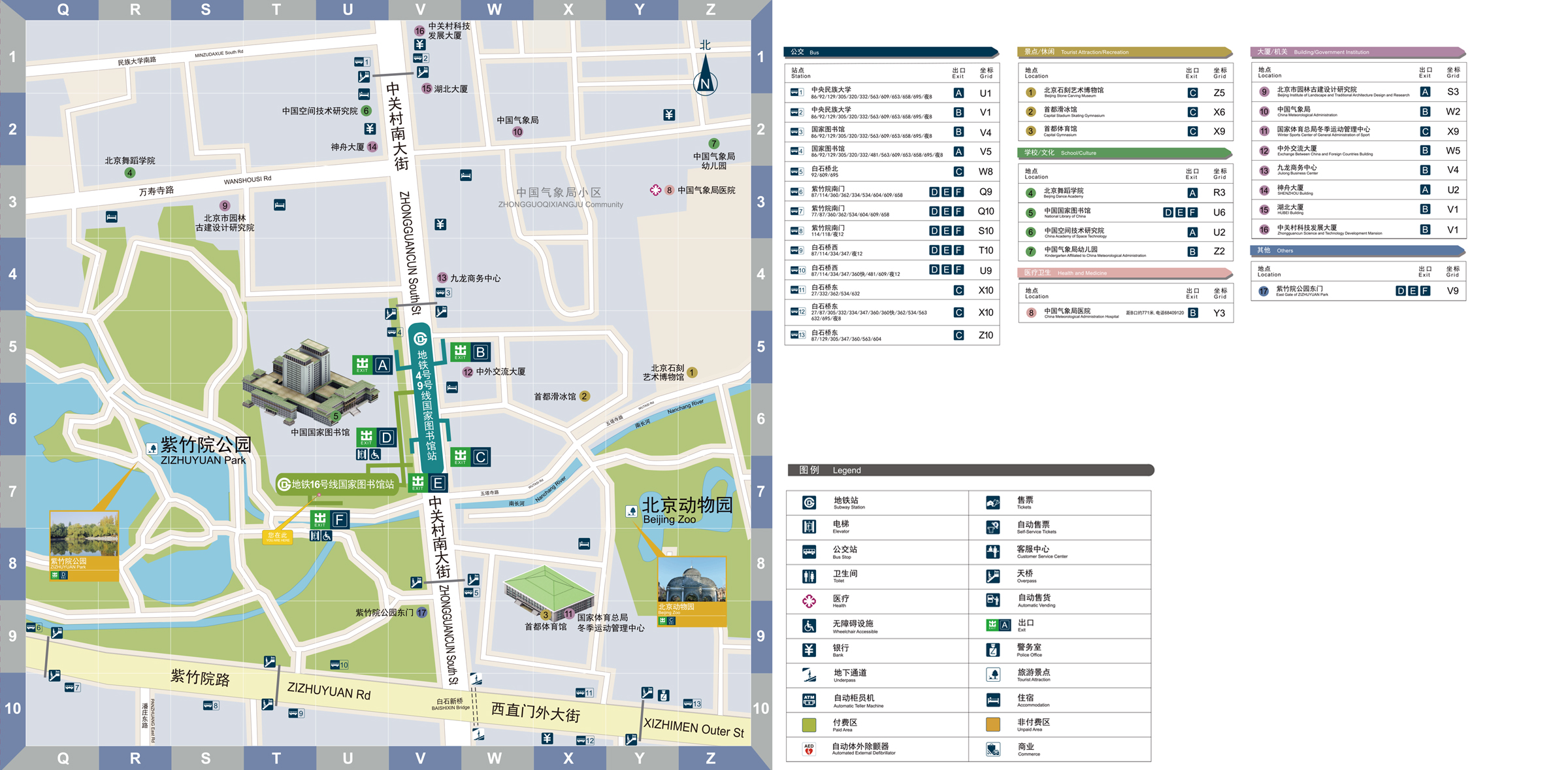Select the 公交 Bus table header

pos(891,52)
